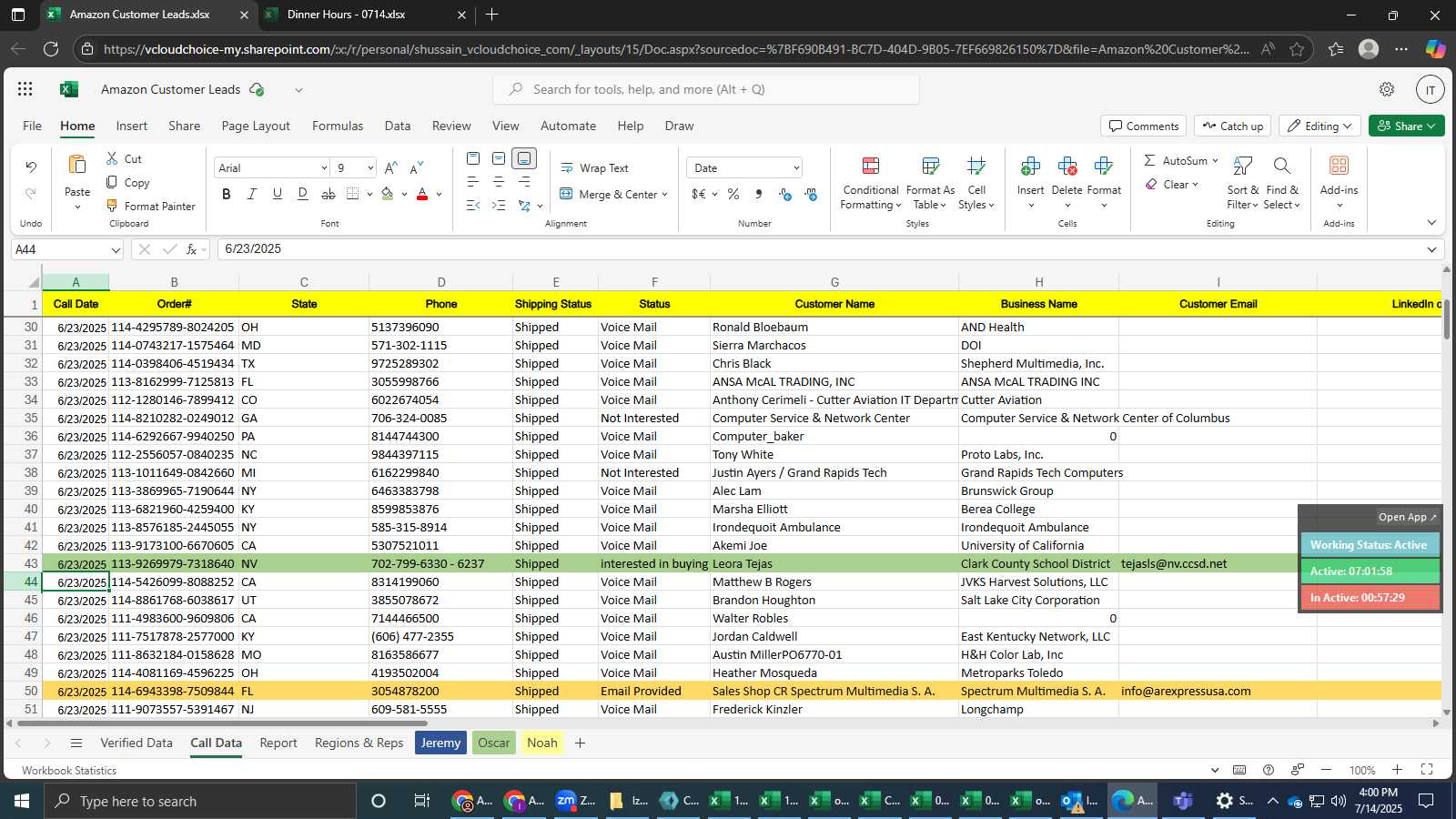Expand the Editing mode dropdown
The image size is (1456, 819).
(x=1347, y=126)
